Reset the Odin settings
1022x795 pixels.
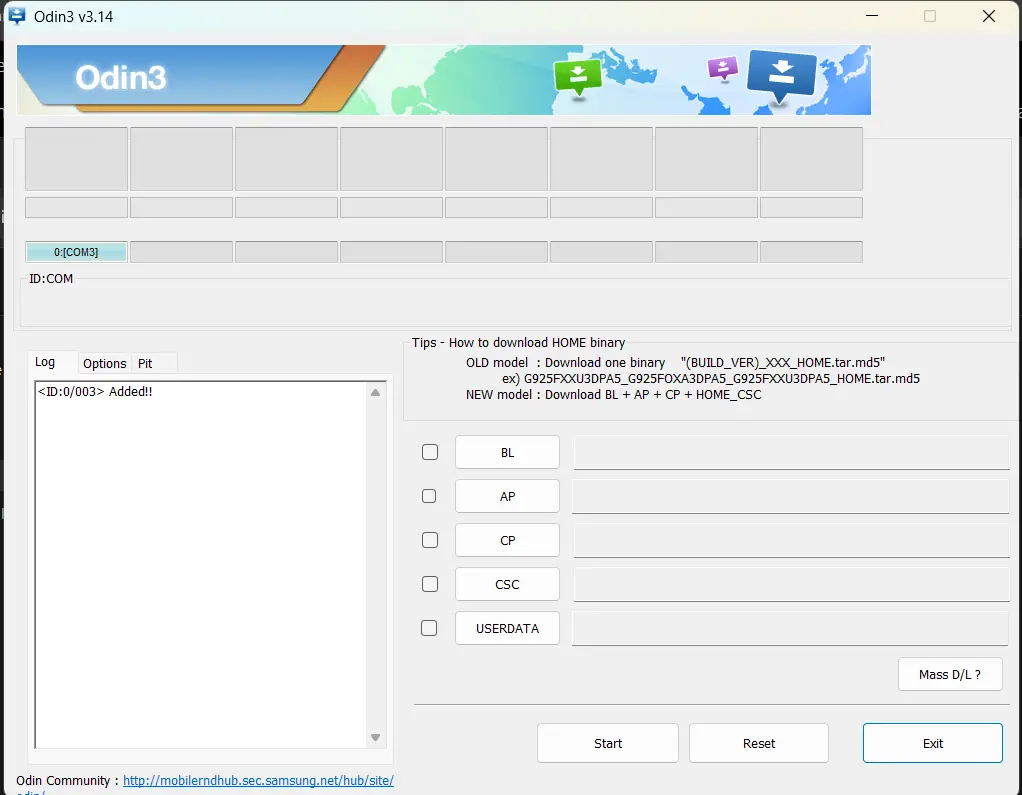(x=759, y=743)
